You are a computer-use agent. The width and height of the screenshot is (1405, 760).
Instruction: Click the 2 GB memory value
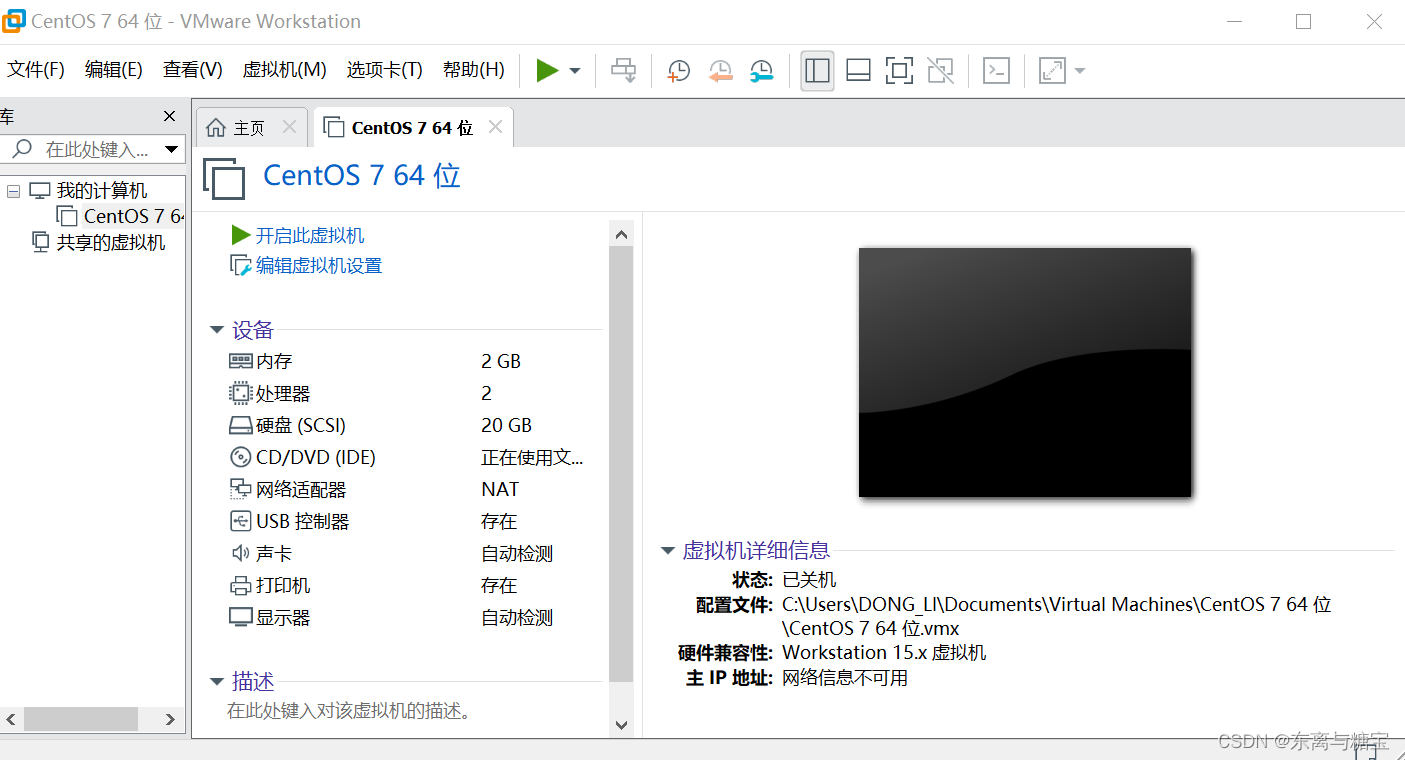point(501,361)
